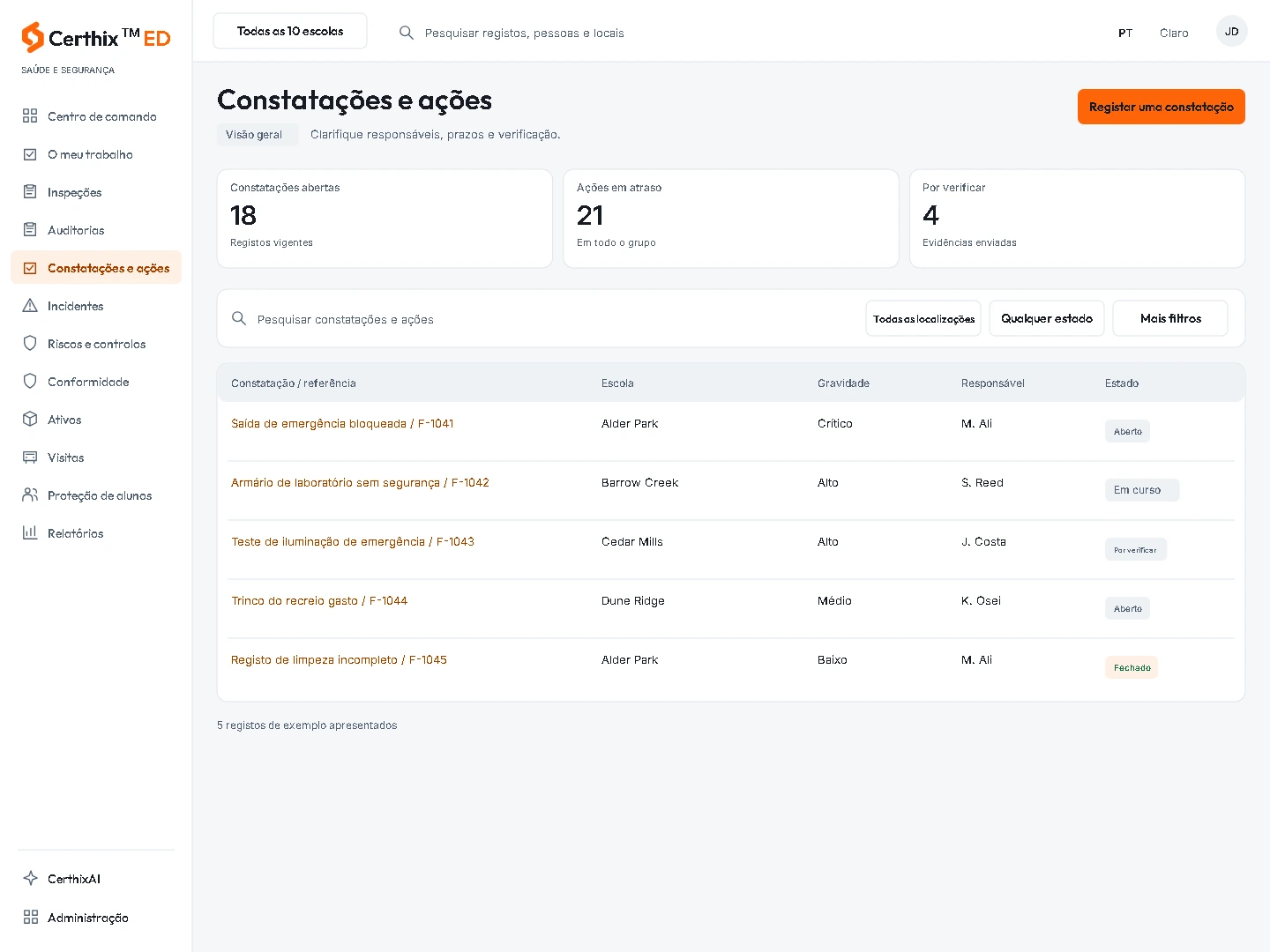Click the Centro de comando grid icon

point(30,115)
